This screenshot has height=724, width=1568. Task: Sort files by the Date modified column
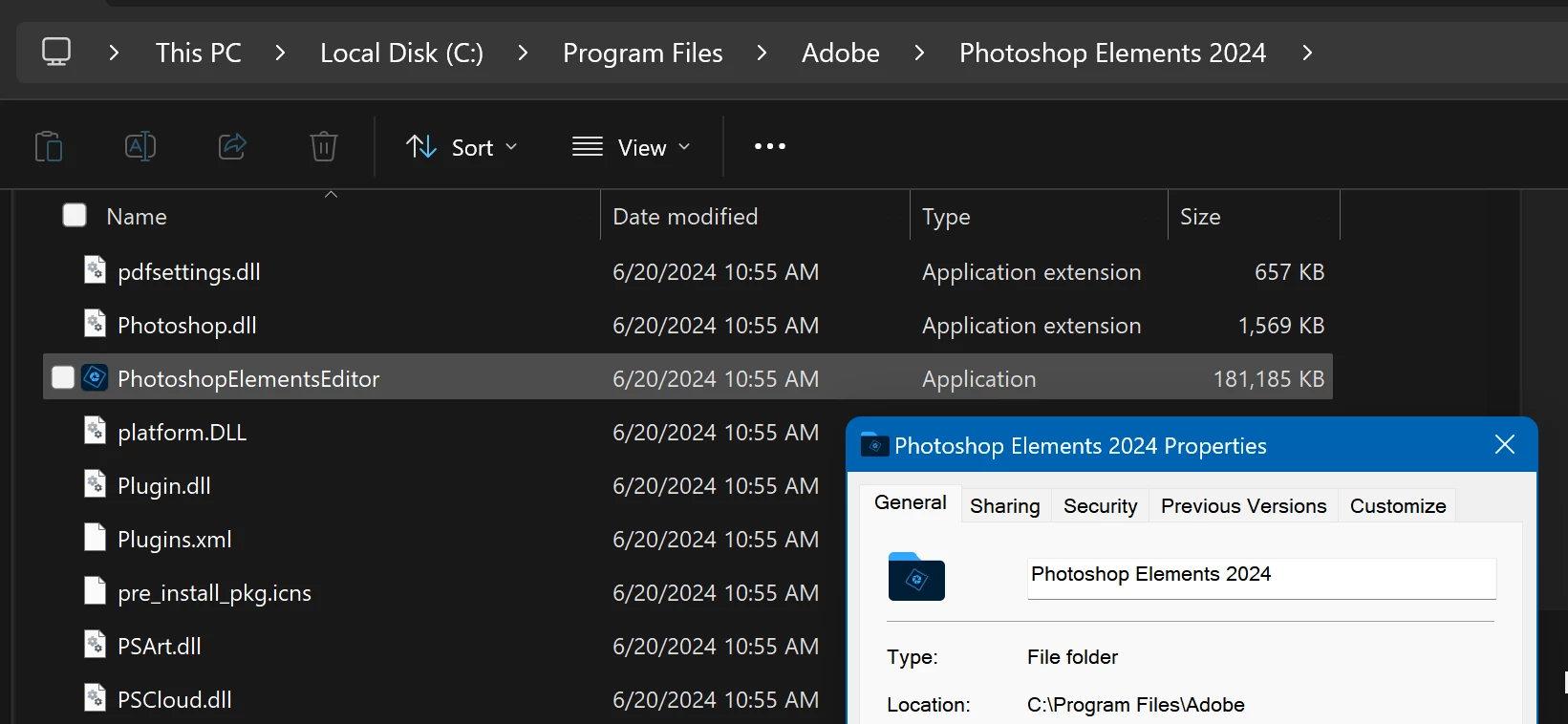685,217
